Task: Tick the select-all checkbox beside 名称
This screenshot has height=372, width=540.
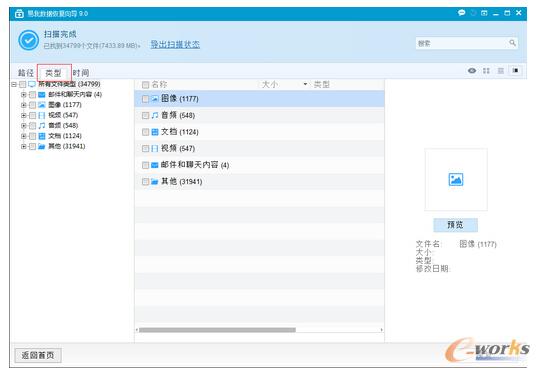Action: pos(145,85)
